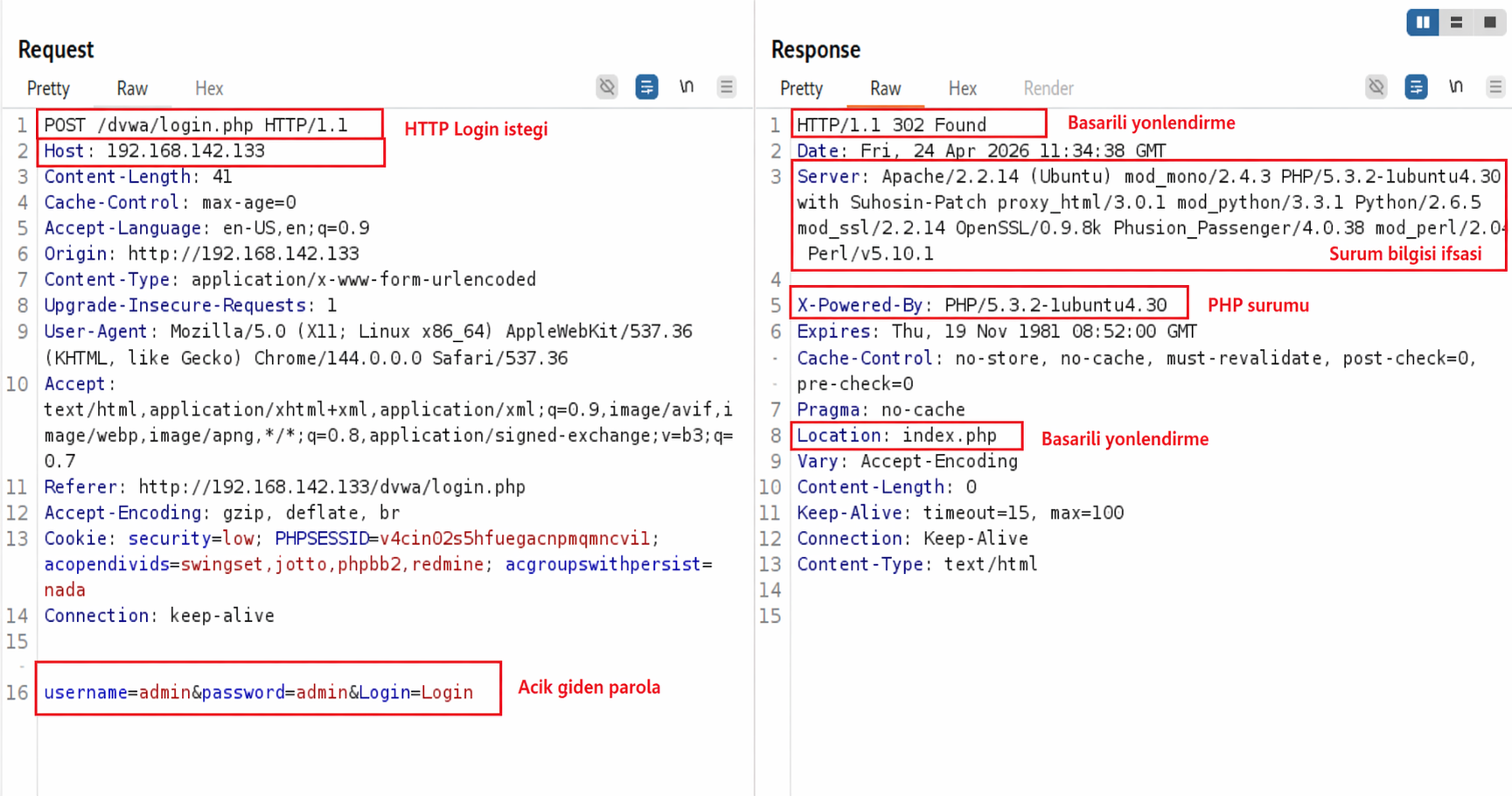1512x796 pixels.
Task: Select the Request Raw tab
Action: coord(132,88)
